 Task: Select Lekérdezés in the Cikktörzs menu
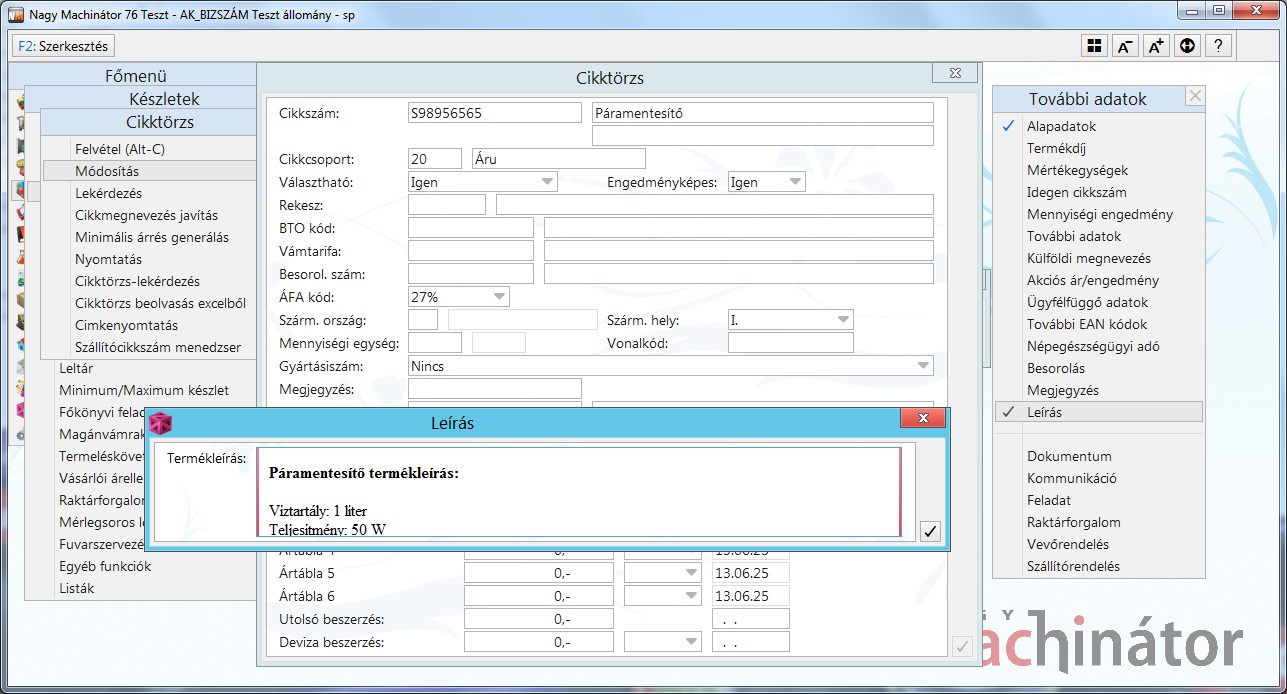tap(108, 193)
